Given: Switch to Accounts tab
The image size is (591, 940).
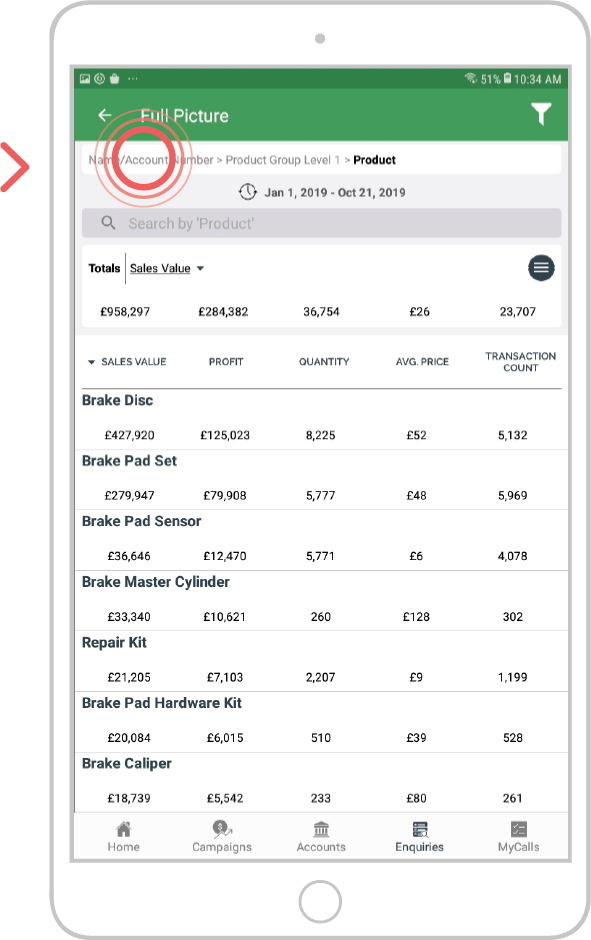Looking at the screenshot, I should point(321,836).
